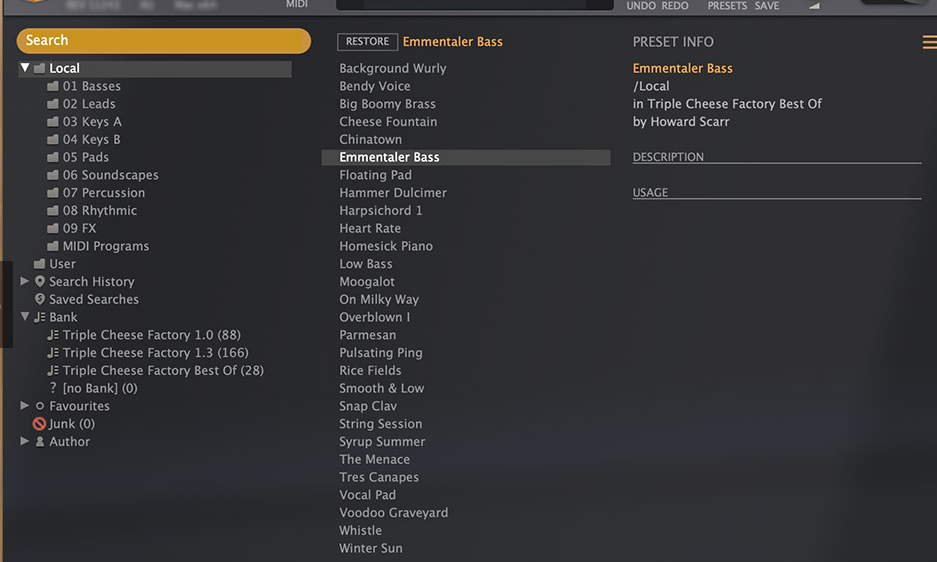Expand the Author category

point(25,442)
